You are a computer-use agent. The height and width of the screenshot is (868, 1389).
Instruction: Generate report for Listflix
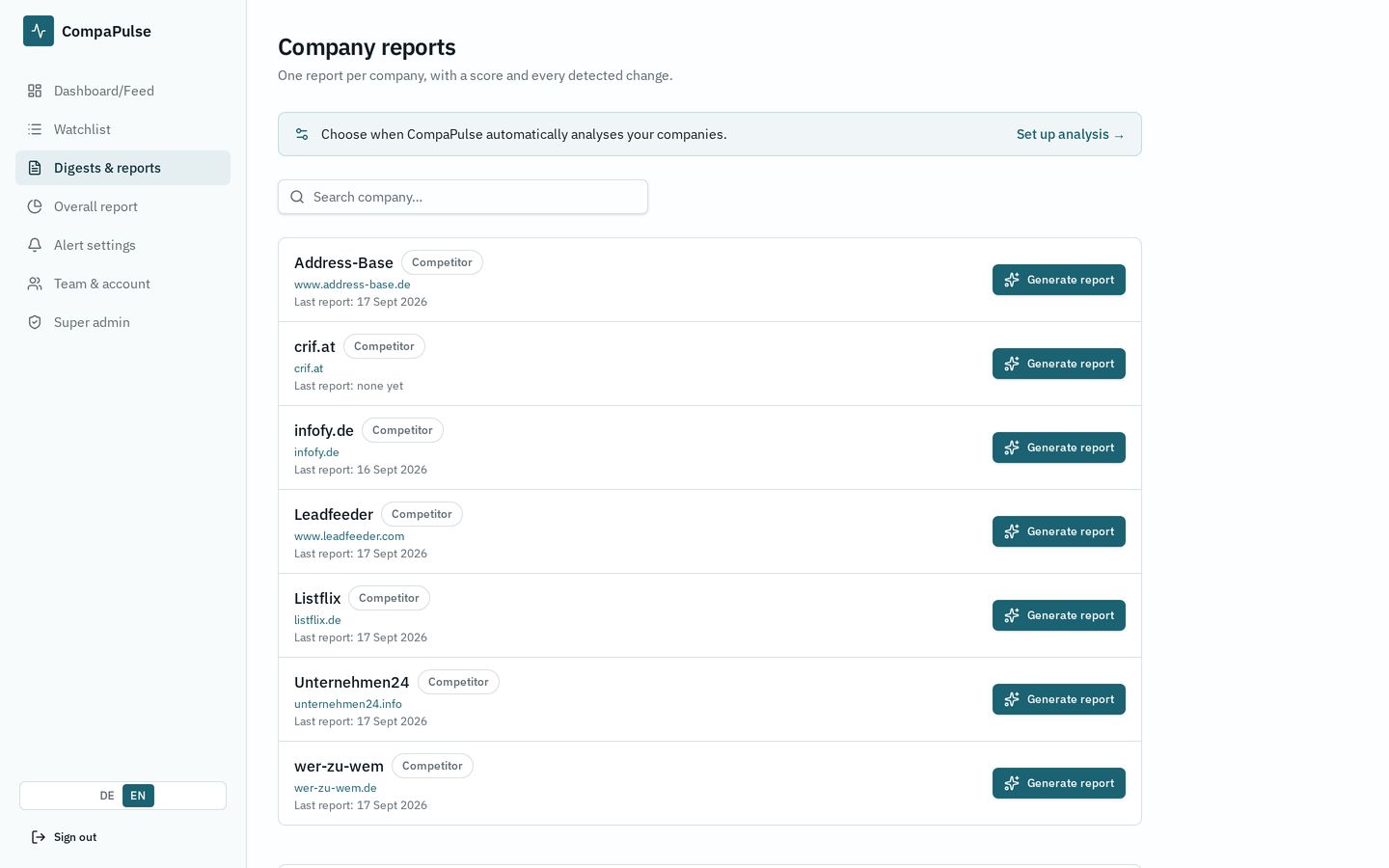(1059, 615)
